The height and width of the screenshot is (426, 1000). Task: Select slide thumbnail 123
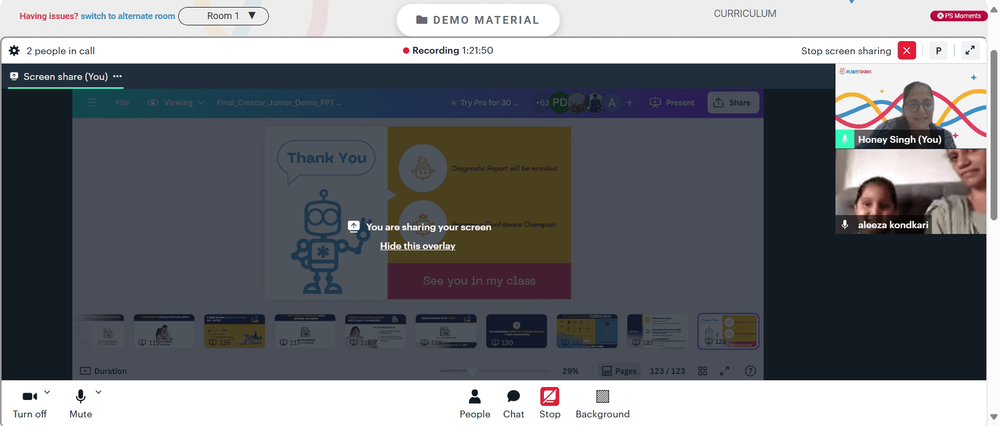pos(728,331)
